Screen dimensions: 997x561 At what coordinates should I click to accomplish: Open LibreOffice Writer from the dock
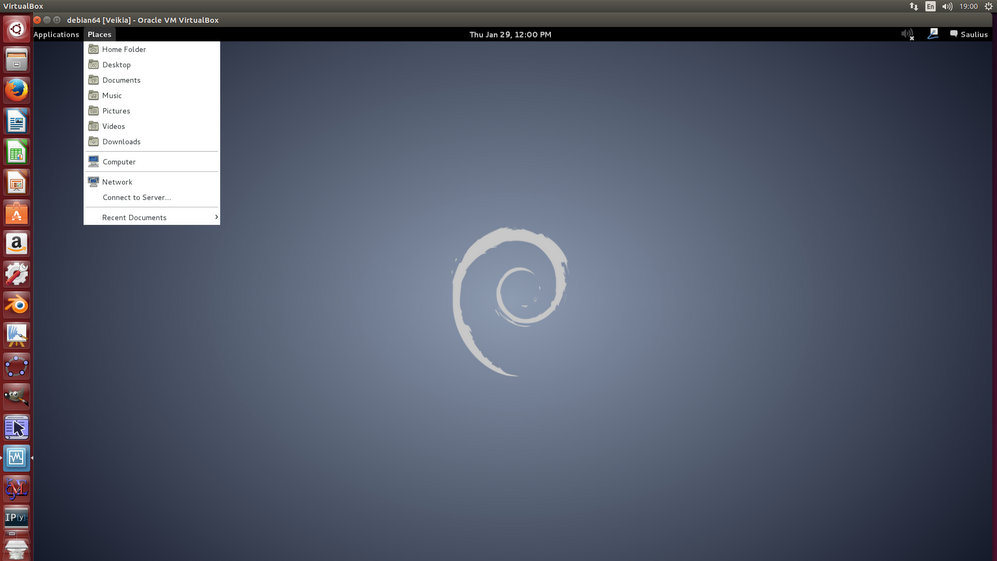coord(16,122)
